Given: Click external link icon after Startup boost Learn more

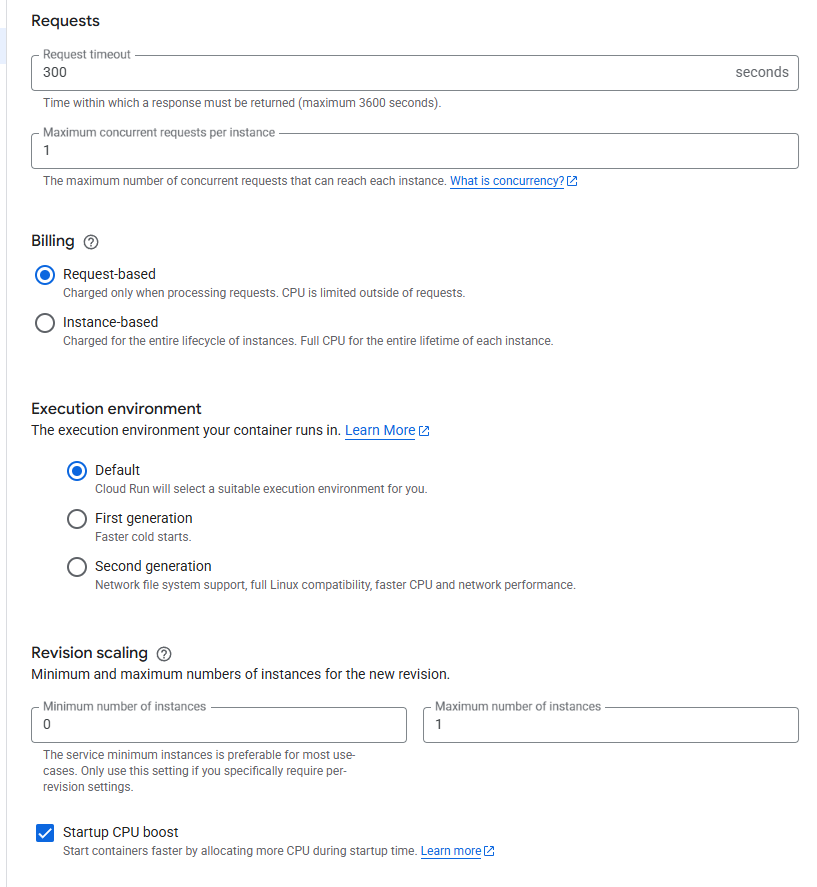Looking at the screenshot, I should 489,852.
